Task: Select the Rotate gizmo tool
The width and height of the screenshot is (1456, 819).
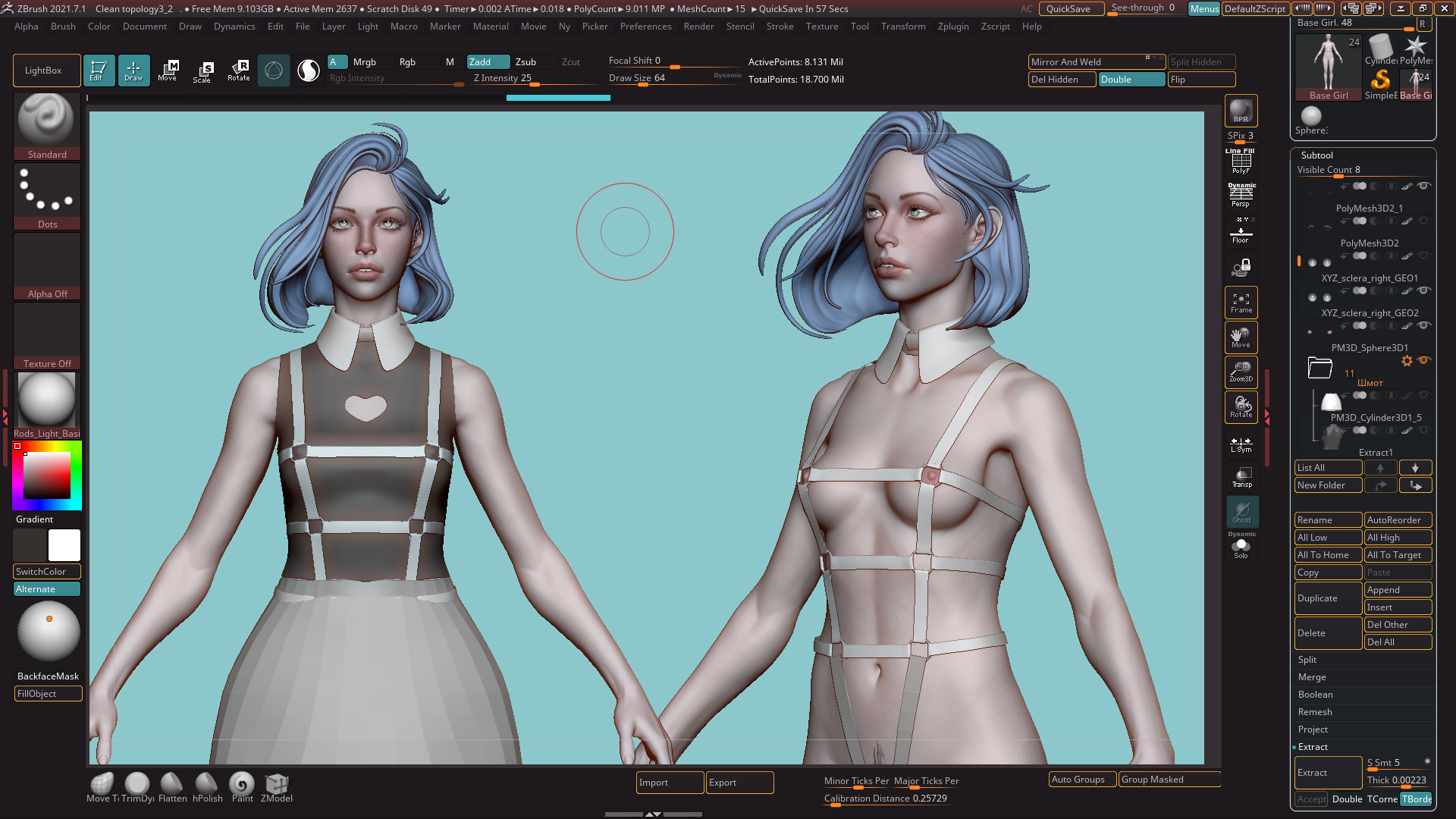Action: point(238,71)
